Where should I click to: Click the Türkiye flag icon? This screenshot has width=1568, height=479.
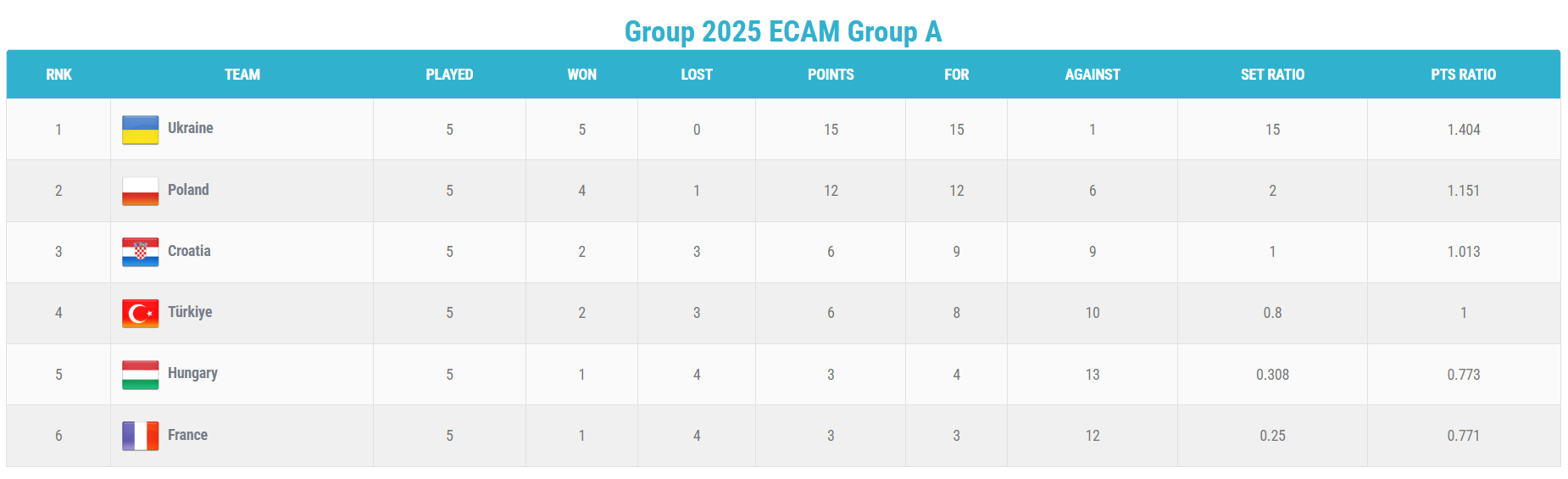tap(140, 313)
